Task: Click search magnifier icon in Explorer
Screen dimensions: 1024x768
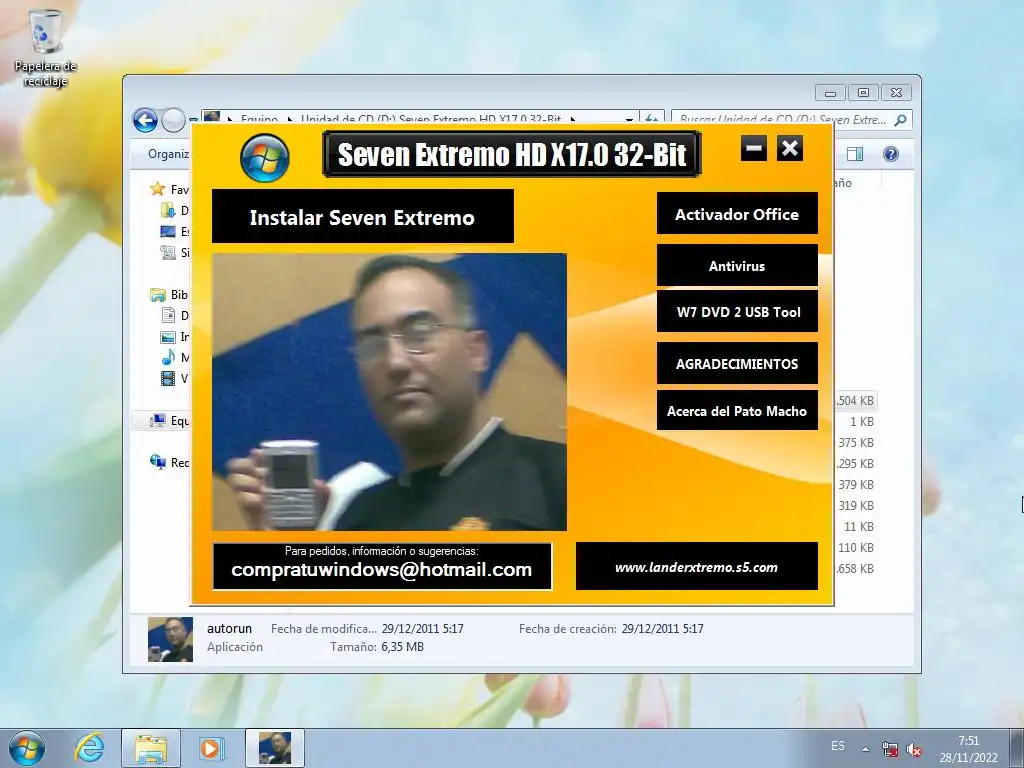Action: (x=901, y=120)
